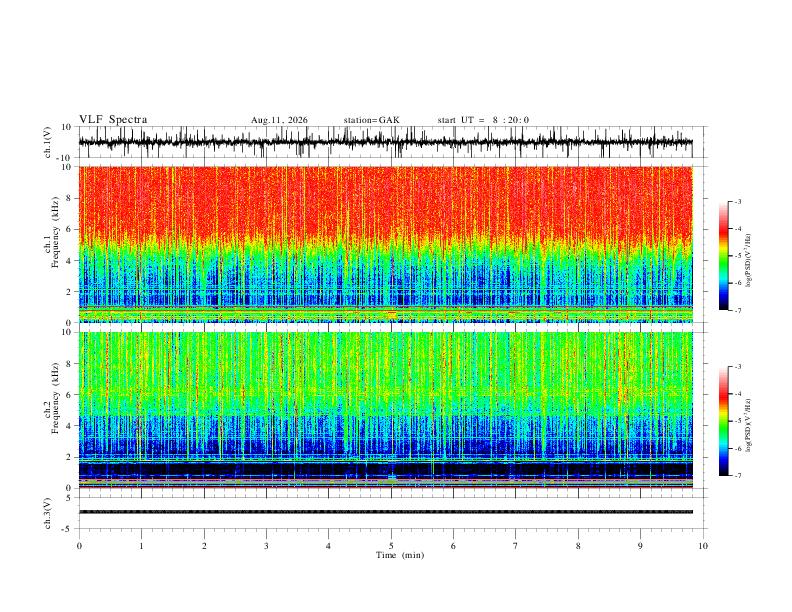Click the "Time (min)" axis label

pos(400,555)
